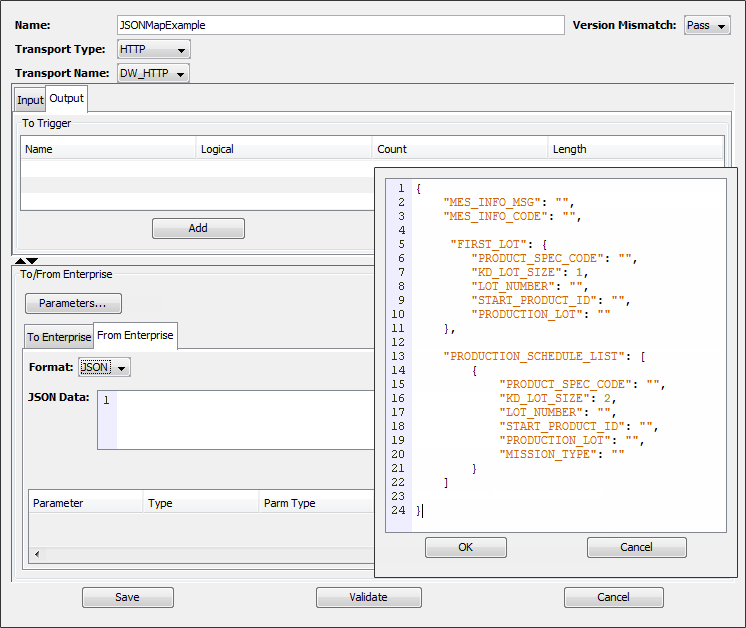Click the Add button

pyautogui.click(x=198, y=228)
